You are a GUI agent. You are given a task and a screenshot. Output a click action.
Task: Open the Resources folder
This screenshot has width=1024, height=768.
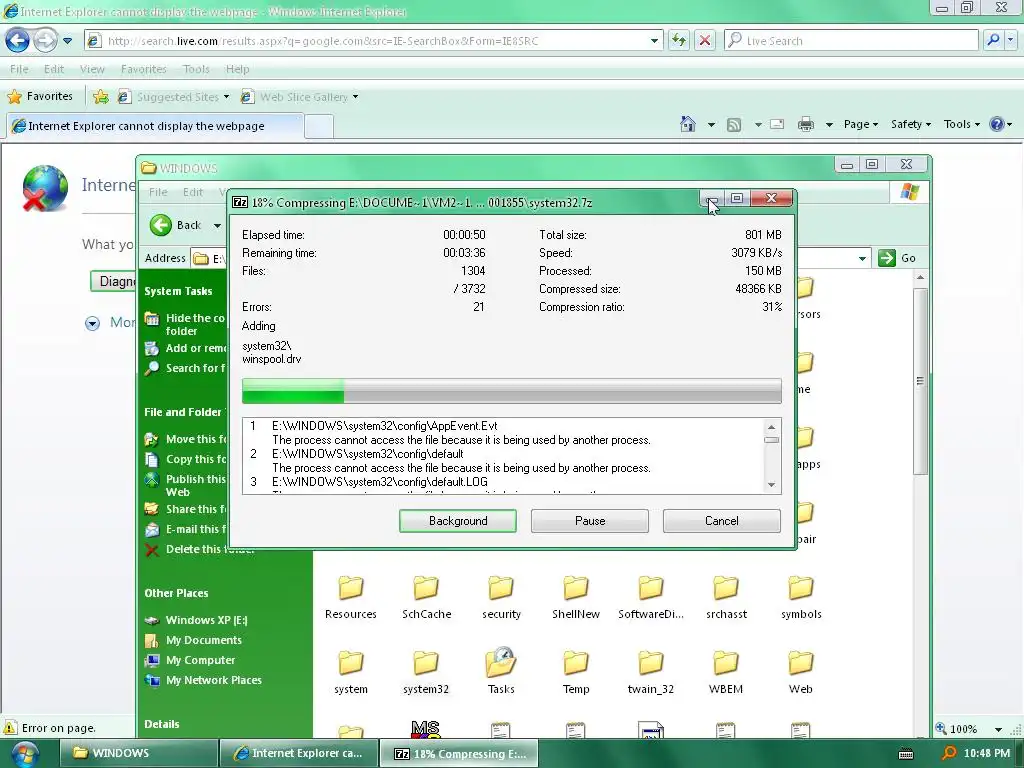pos(351,598)
